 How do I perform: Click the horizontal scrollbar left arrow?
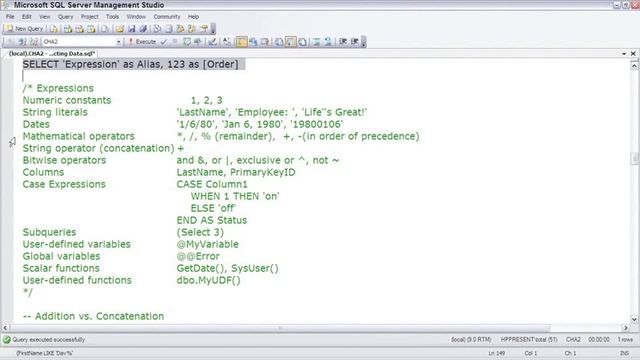(x=5, y=328)
